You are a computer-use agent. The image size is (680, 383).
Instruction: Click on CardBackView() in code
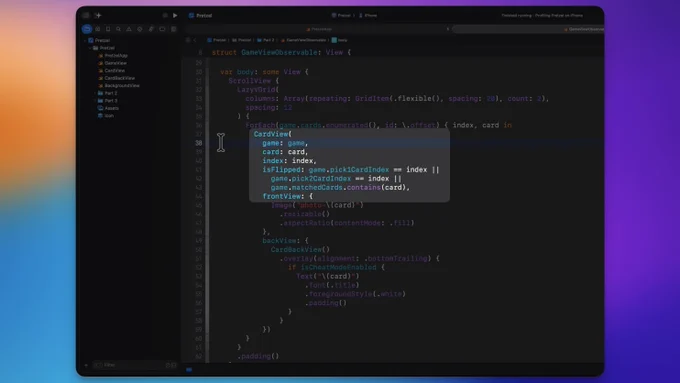pos(300,249)
